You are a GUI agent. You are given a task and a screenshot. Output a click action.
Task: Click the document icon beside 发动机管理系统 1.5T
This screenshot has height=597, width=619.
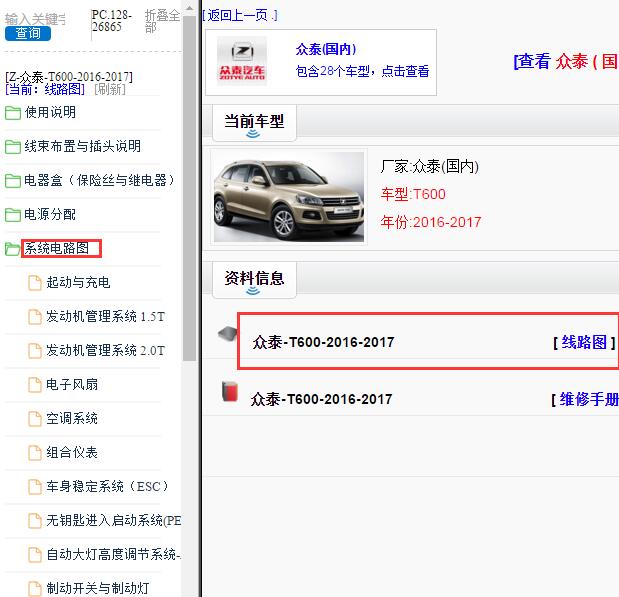[x=35, y=317]
